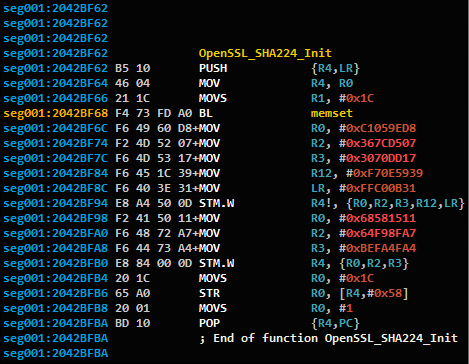Click the operand [R4,#0x58]
The image size is (469, 364).
[x=374, y=293]
